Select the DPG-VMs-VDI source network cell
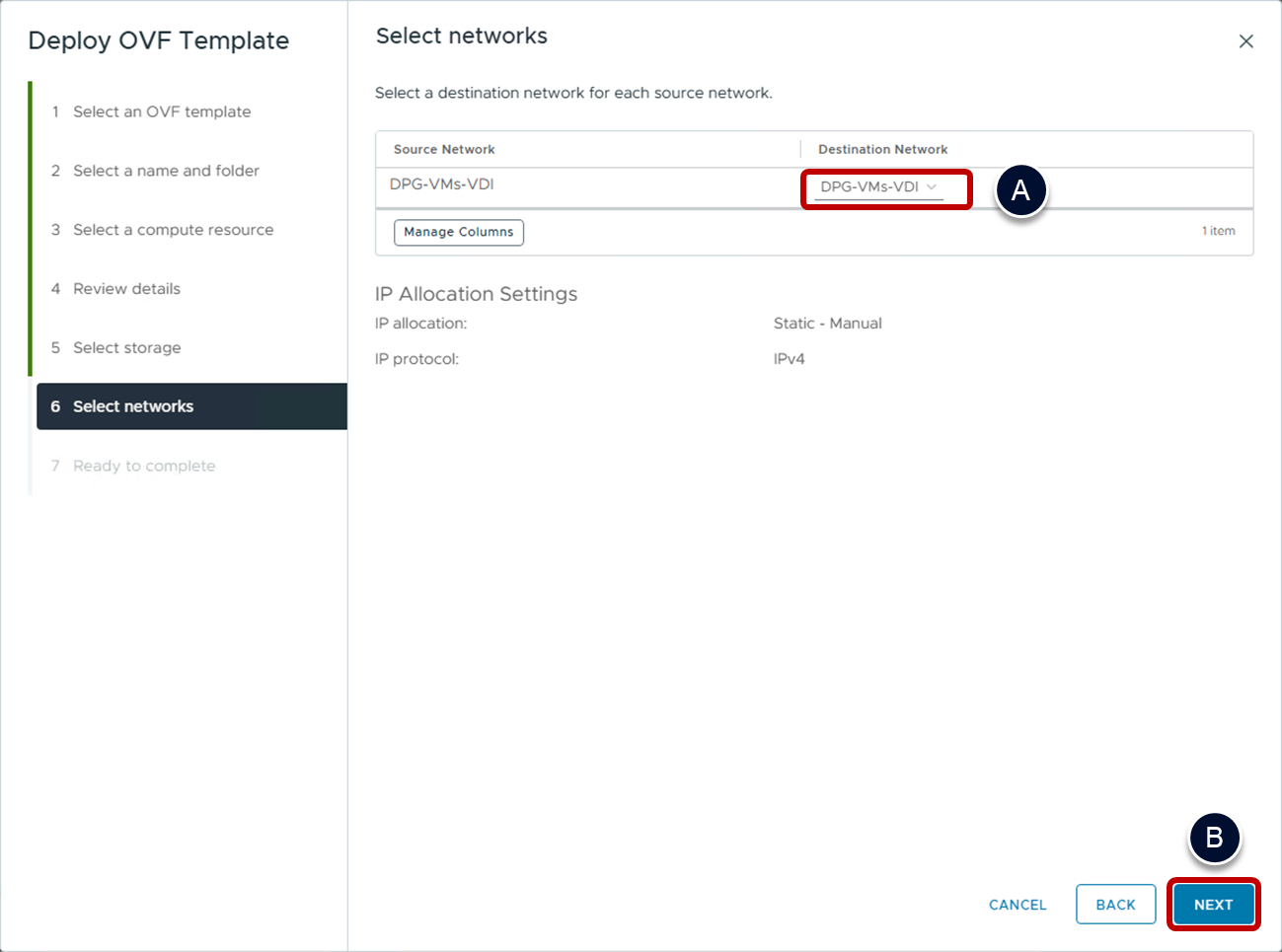The height and width of the screenshot is (952, 1282). 442,184
